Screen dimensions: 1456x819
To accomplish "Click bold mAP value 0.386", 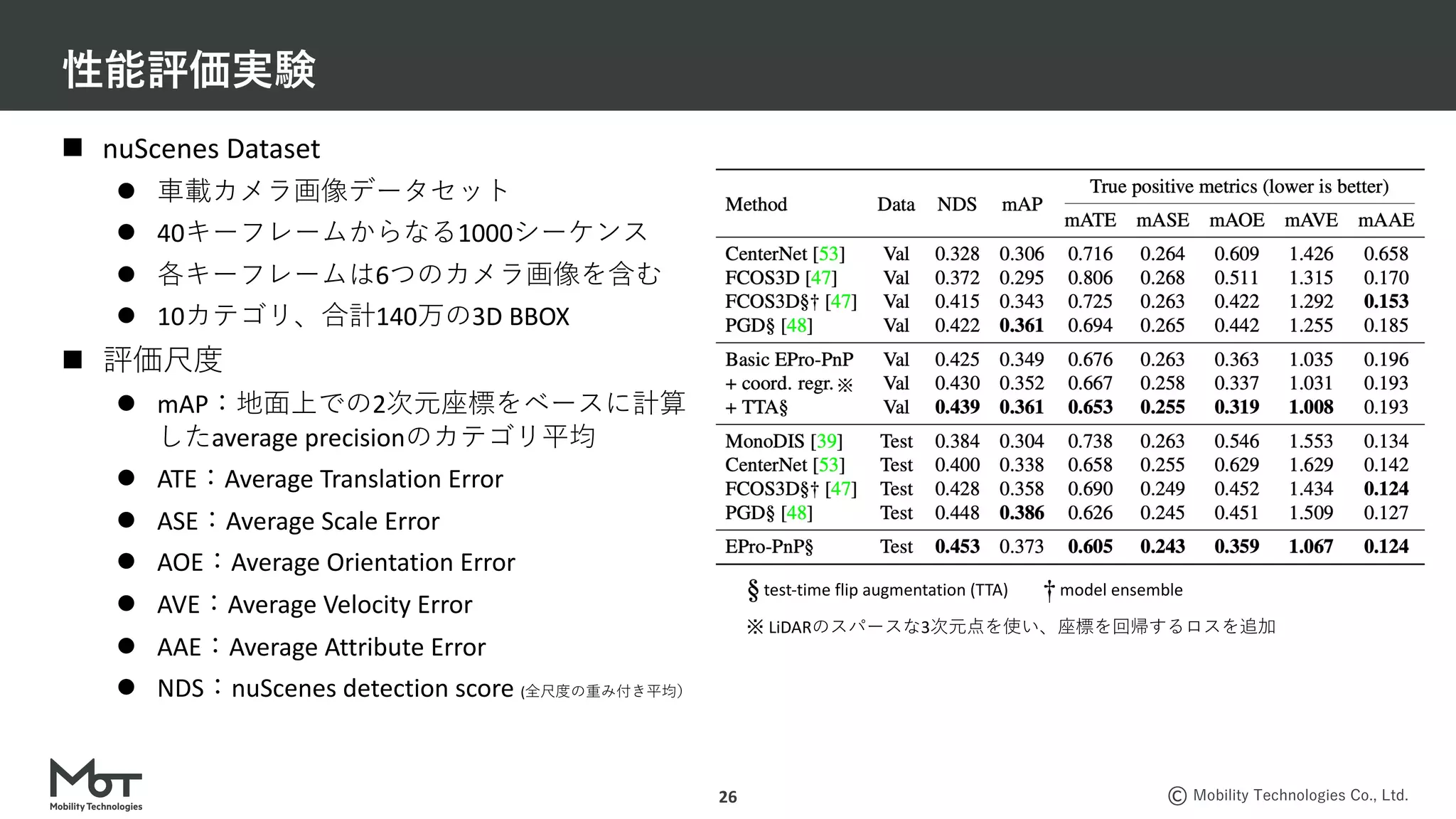I will click(x=1022, y=513).
